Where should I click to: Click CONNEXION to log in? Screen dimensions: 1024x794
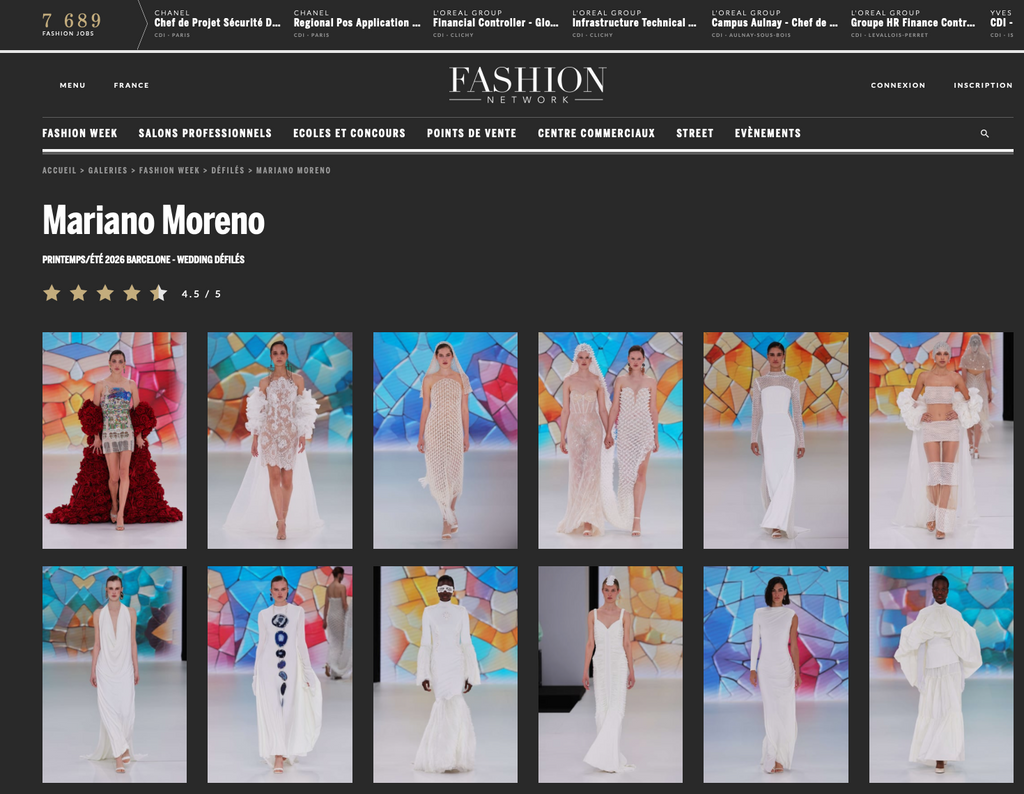898,86
